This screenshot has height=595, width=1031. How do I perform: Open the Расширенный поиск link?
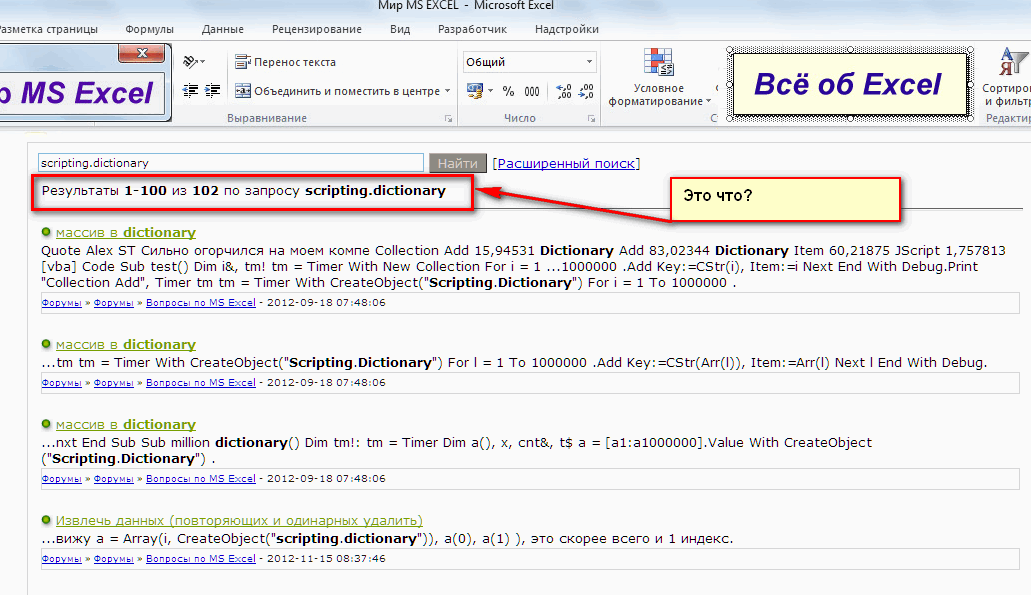coord(567,163)
